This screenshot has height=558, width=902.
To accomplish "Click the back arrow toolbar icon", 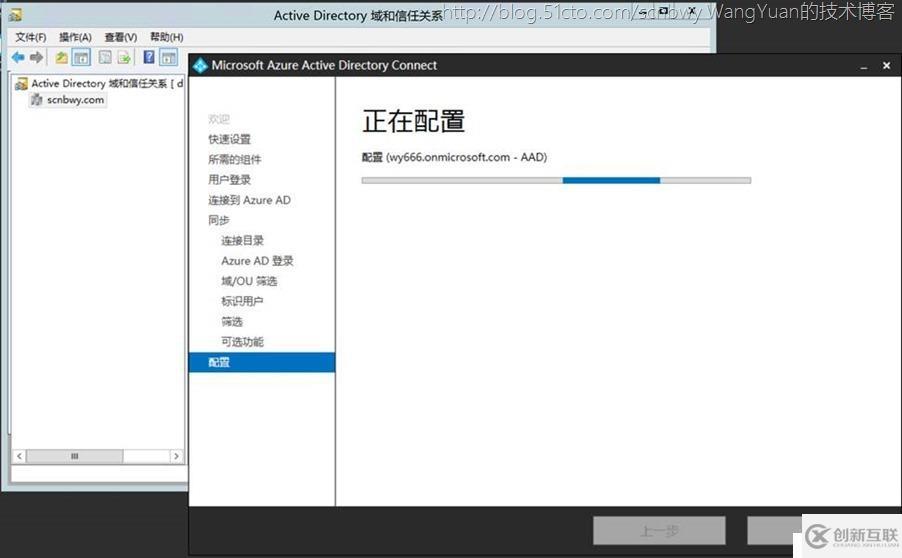I will (x=18, y=57).
